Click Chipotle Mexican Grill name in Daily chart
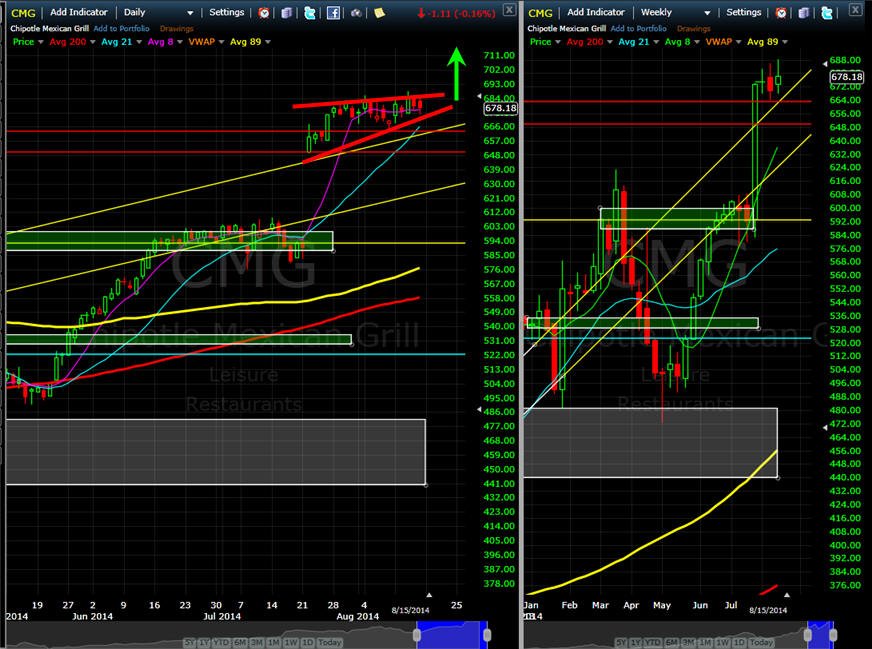This screenshot has height=649, width=872. [49, 28]
